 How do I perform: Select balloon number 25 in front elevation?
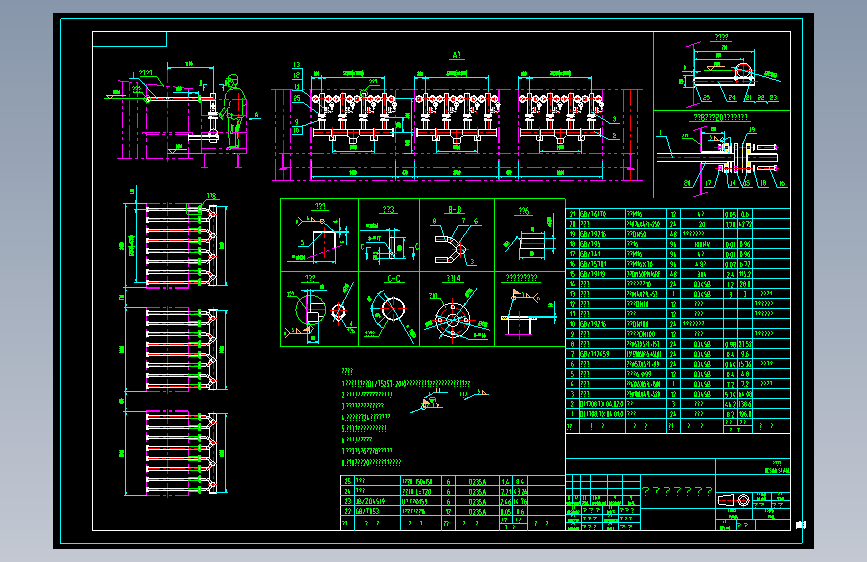(296, 98)
